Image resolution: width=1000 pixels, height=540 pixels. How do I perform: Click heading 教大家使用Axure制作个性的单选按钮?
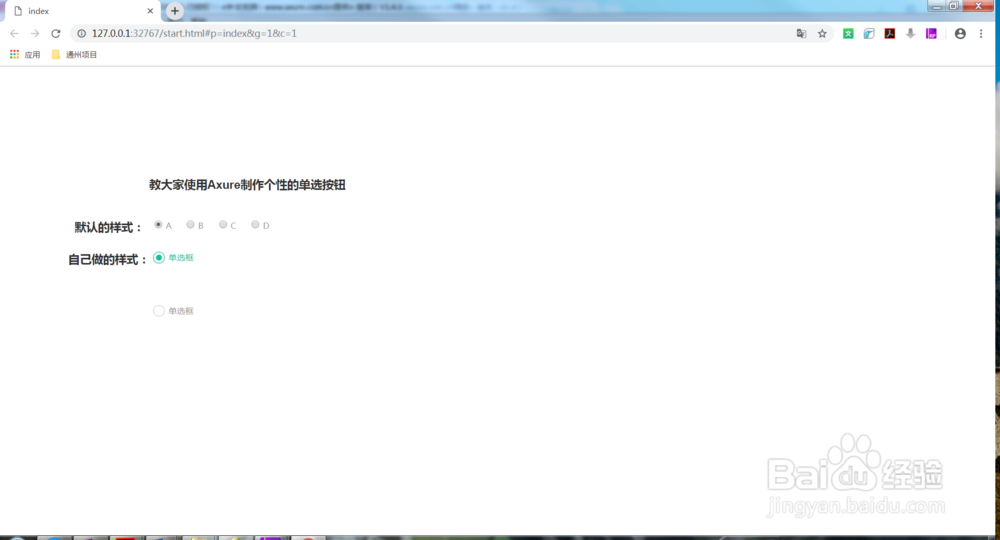click(247, 185)
